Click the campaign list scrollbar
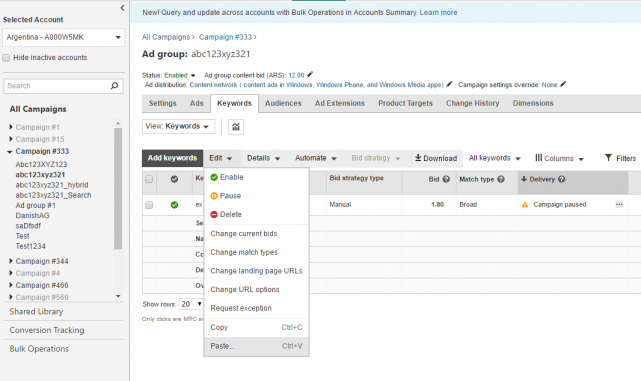The height and width of the screenshot is (381, 641). [x=118, y=188]
